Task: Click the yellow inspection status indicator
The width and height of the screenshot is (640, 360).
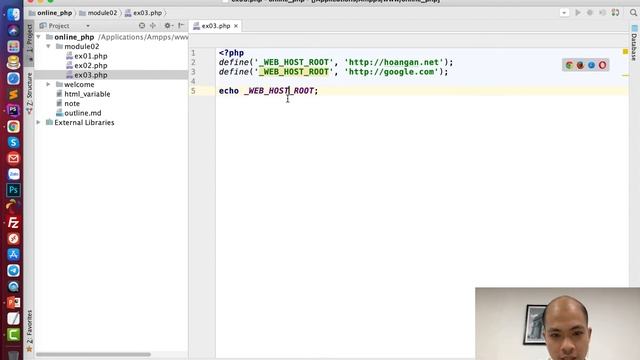Action: (x=625, y=52)
